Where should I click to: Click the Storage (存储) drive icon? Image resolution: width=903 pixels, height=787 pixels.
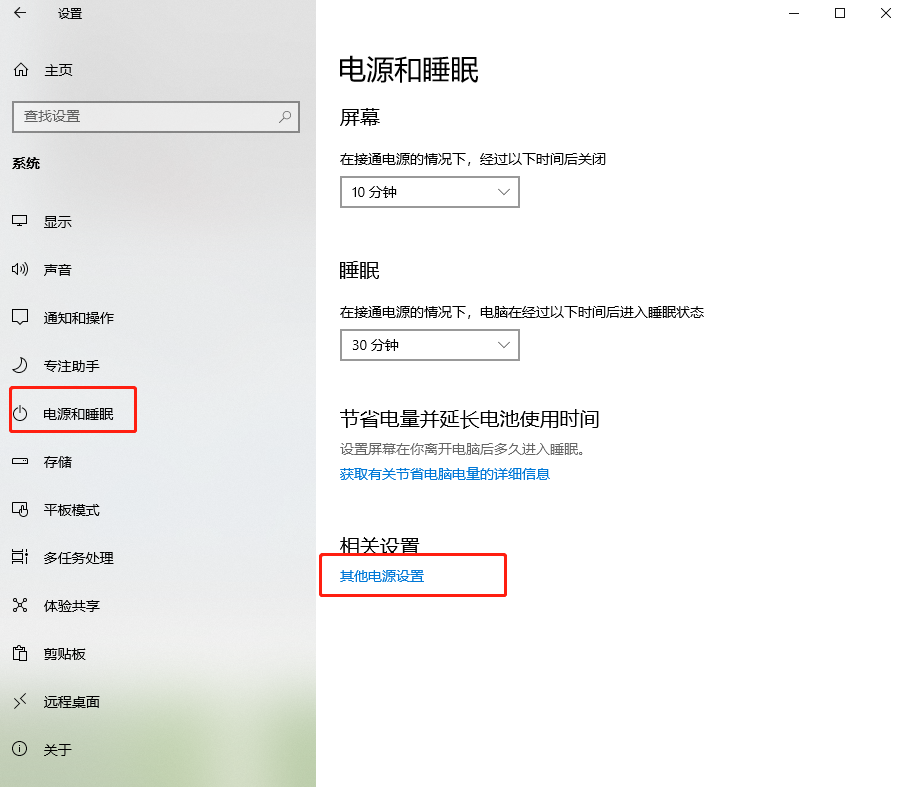pyautogui.click(x=20, y=462)
